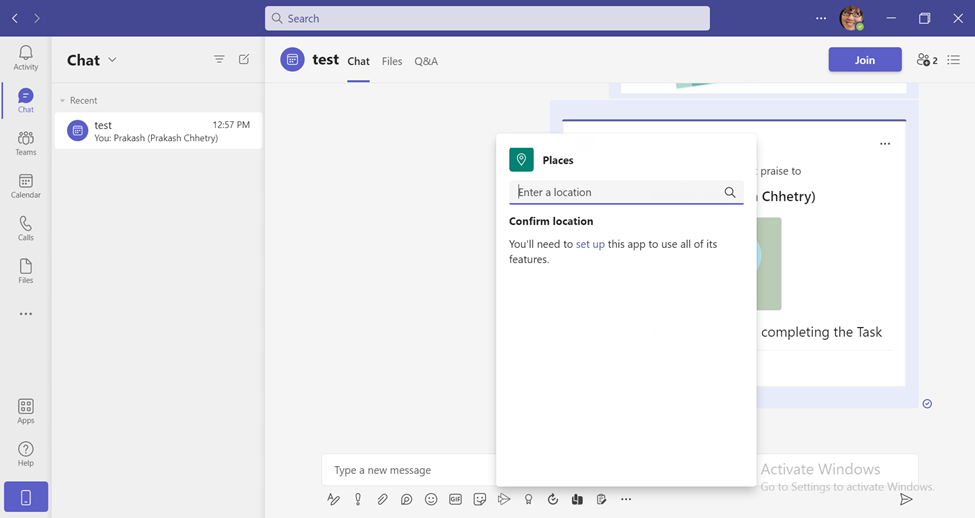Go forward with the right arrow

point(37,19)
